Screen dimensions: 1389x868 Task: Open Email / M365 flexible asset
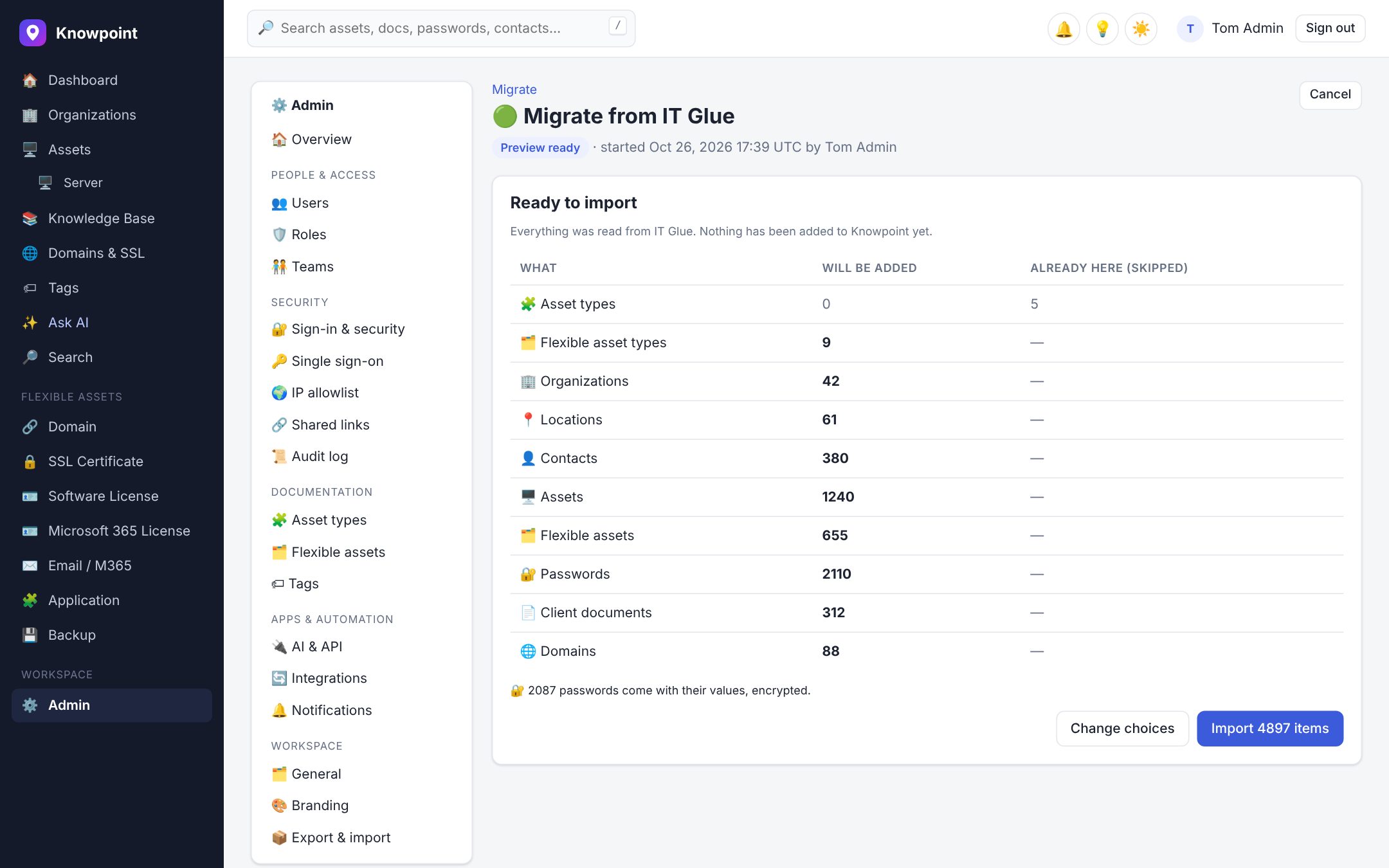click(112, 566)
